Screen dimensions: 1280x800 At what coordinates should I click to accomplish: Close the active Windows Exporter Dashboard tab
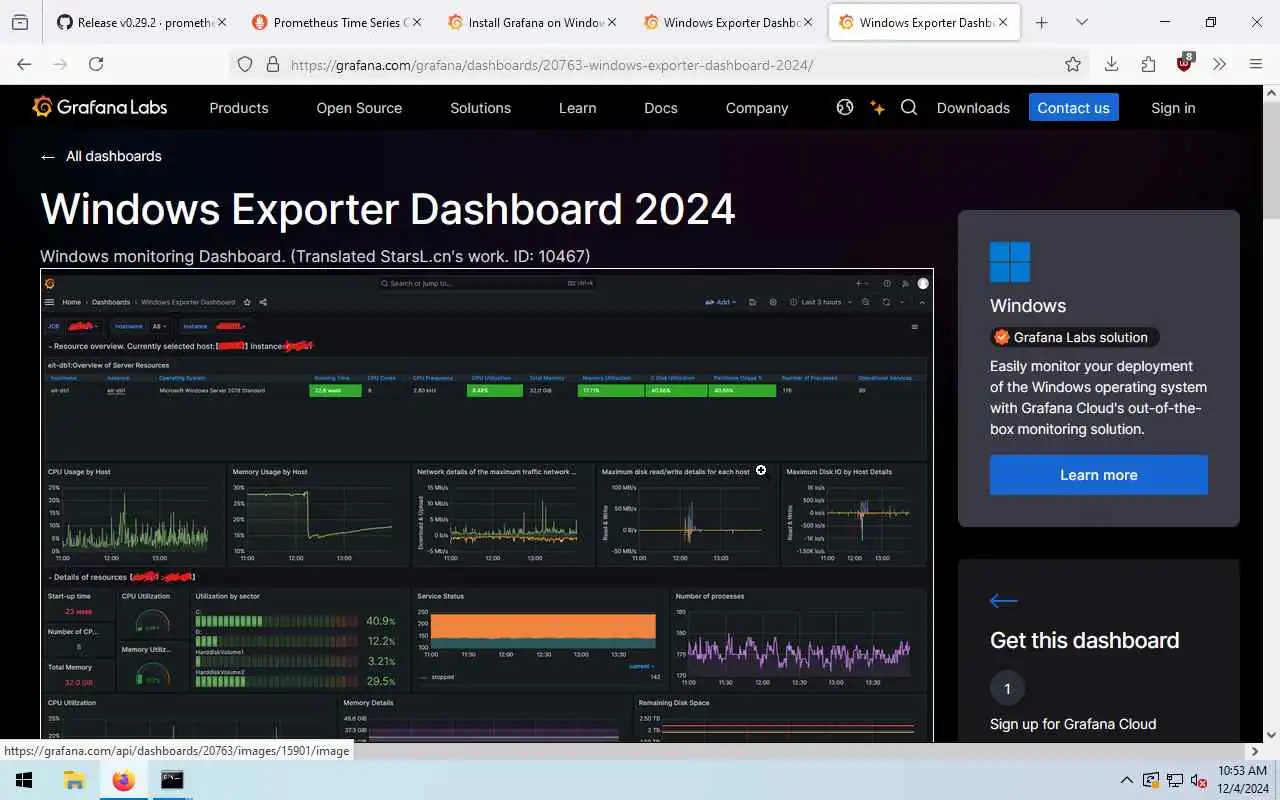1004,22
